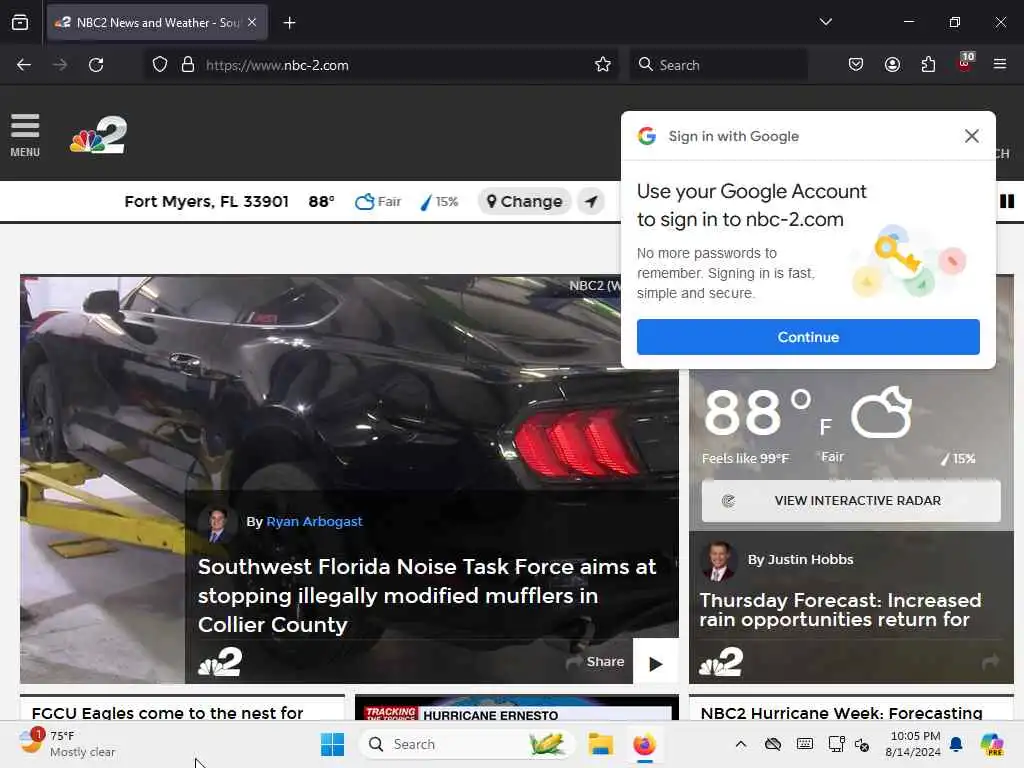The image size is (1024, 768).
Task: Open Firefox View in tab bar
Action: click(x=20, y=22)
